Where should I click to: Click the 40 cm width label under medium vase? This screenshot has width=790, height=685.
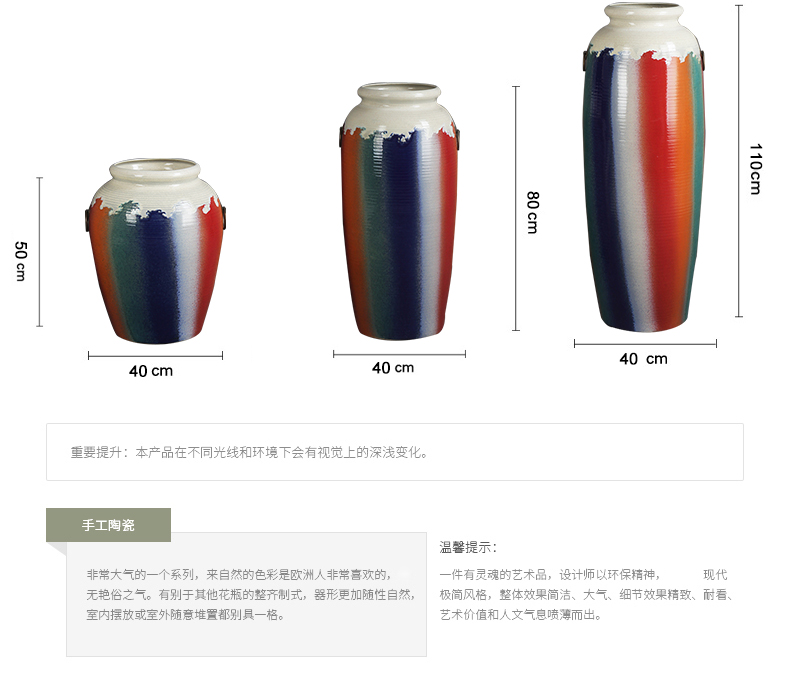tap(393, 368)
